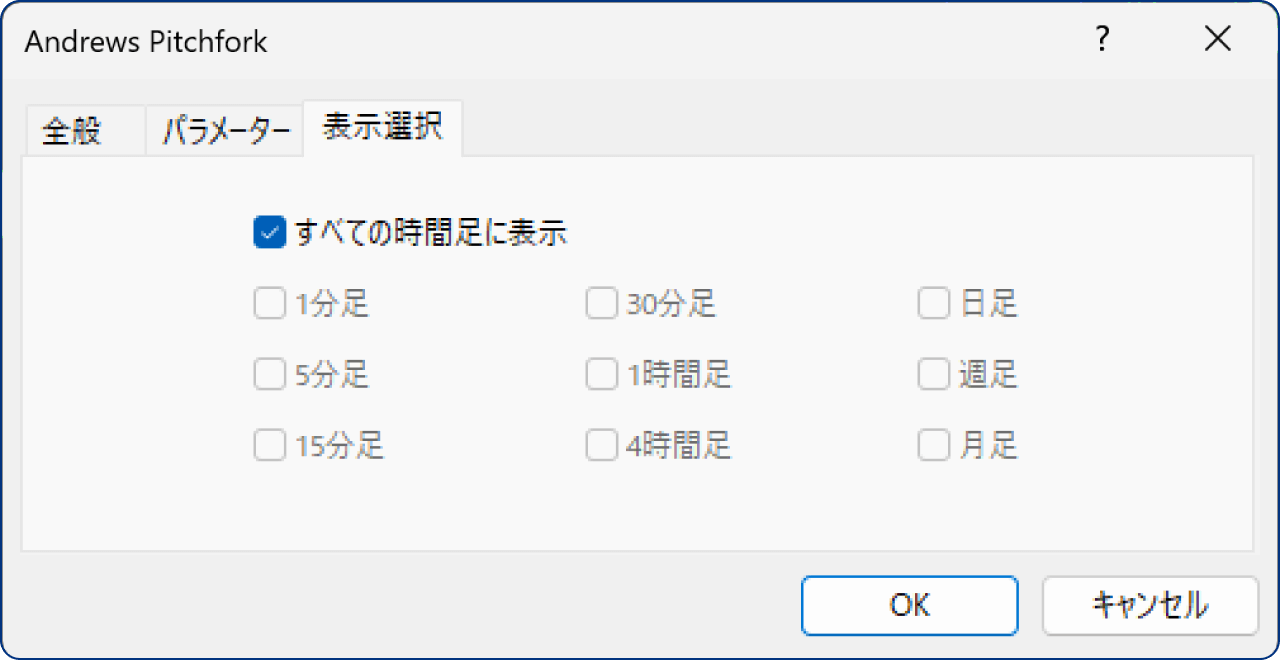The width and height of the screenshot is (1280, 660).
Task: Uncheck the すべての時間足に表示 checkbox
Action: [x=269, y=233]
